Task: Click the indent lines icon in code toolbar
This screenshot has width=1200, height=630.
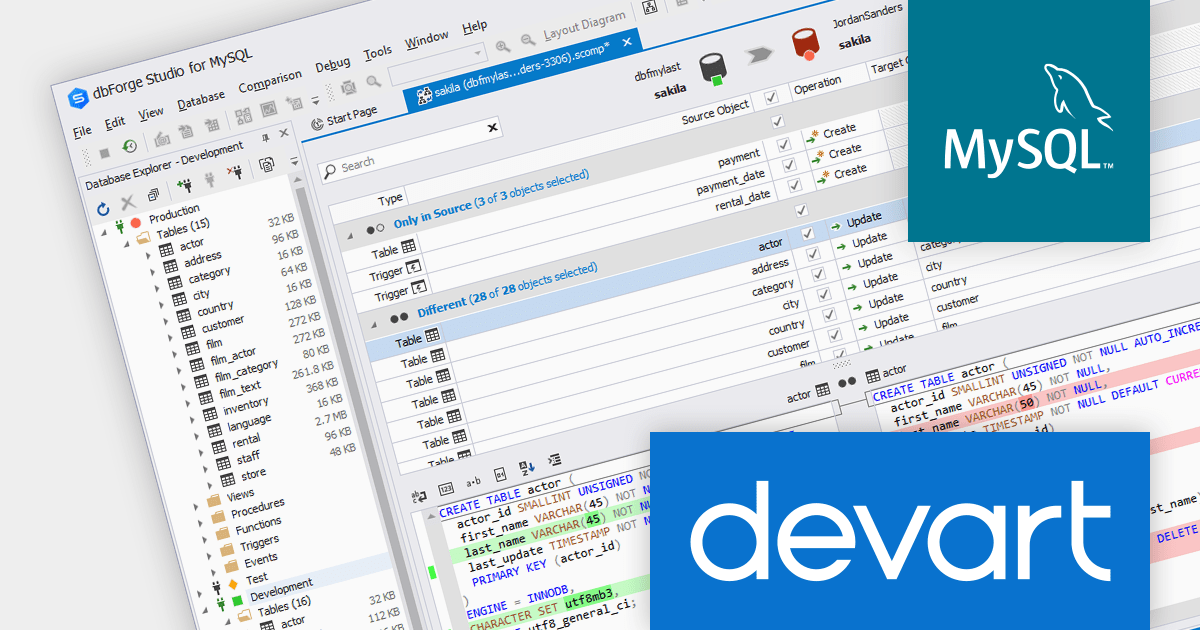Action: [x=553, y=459]
